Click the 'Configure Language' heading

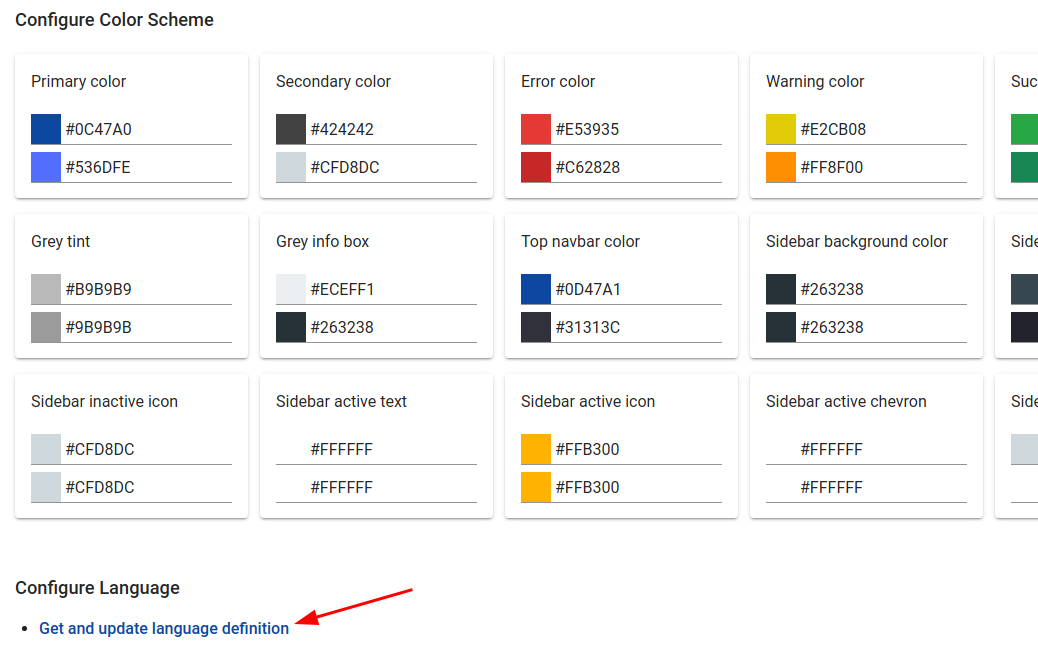tap(97, 588)
